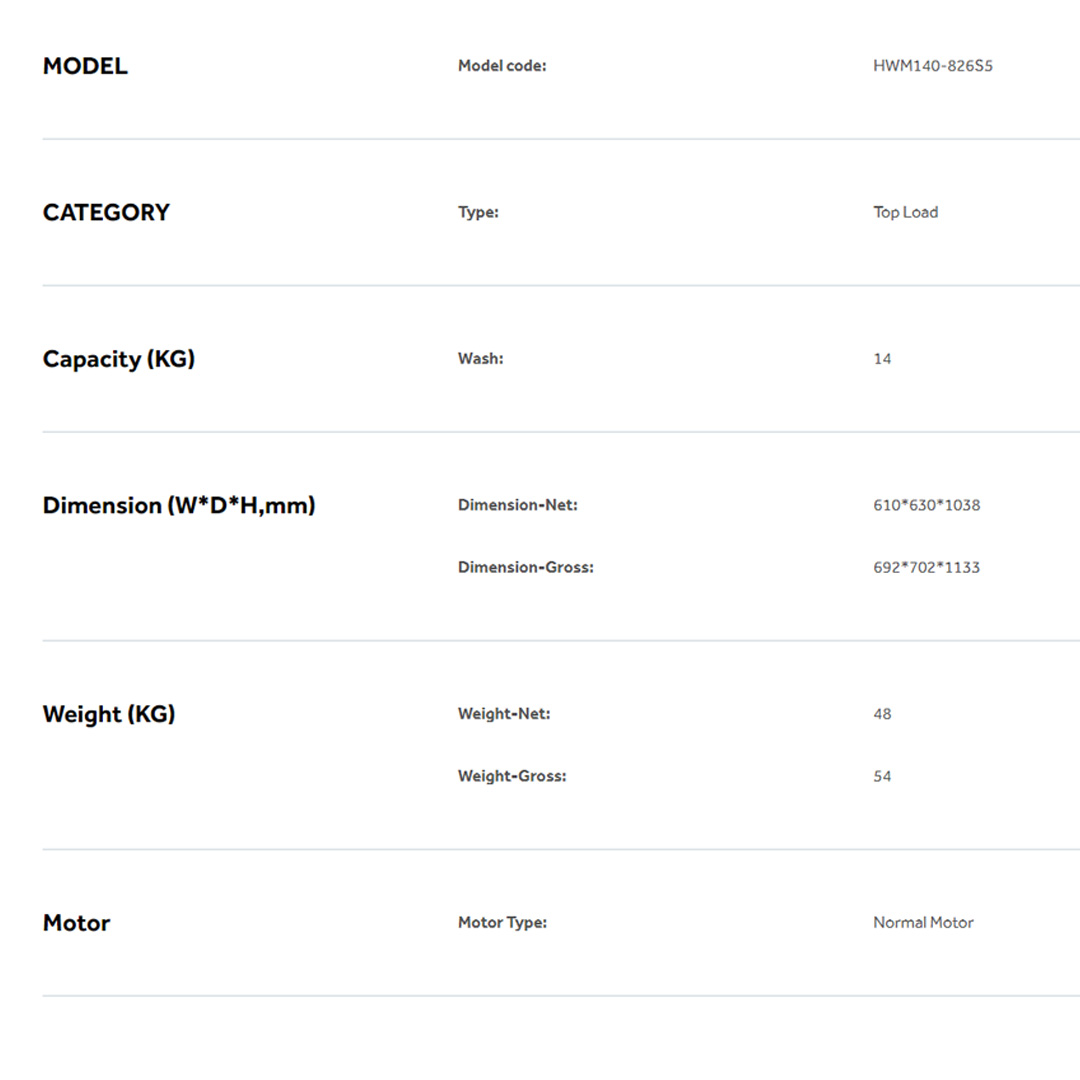Click the wash capacity value 14

click(882, 359)
